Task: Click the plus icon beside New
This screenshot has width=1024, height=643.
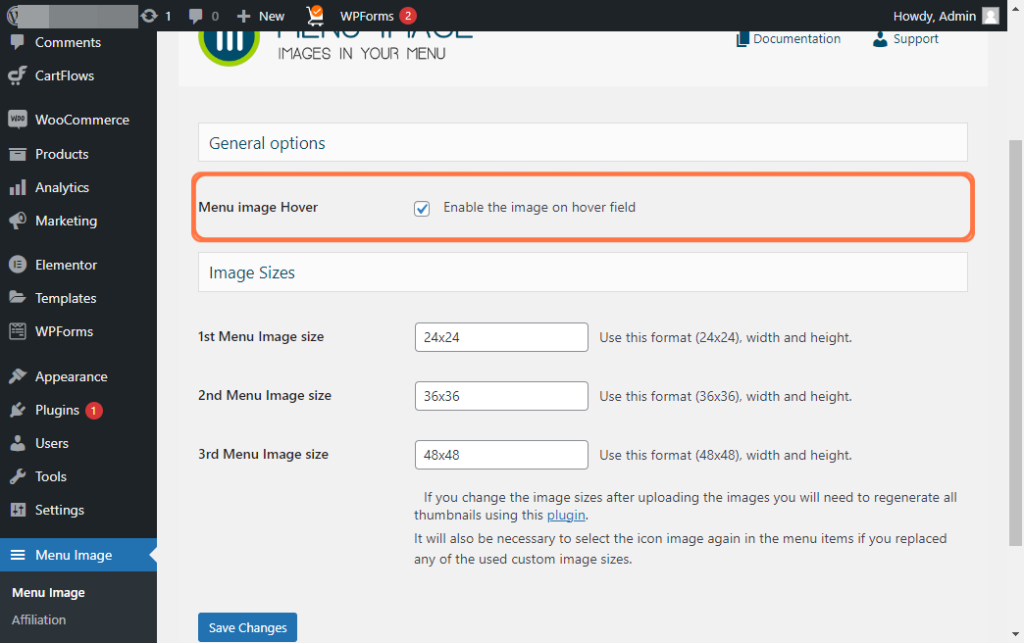Action: click(244, 16)
